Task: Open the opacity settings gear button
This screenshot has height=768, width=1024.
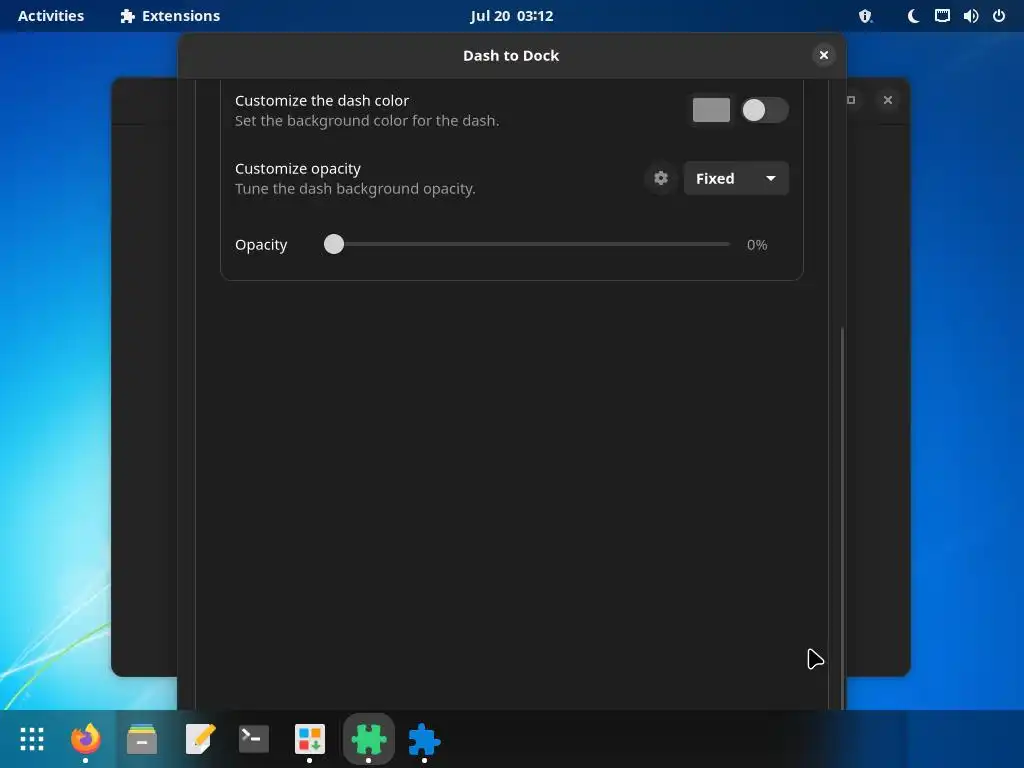Action: pyautogui.click(x=660, y=178)
